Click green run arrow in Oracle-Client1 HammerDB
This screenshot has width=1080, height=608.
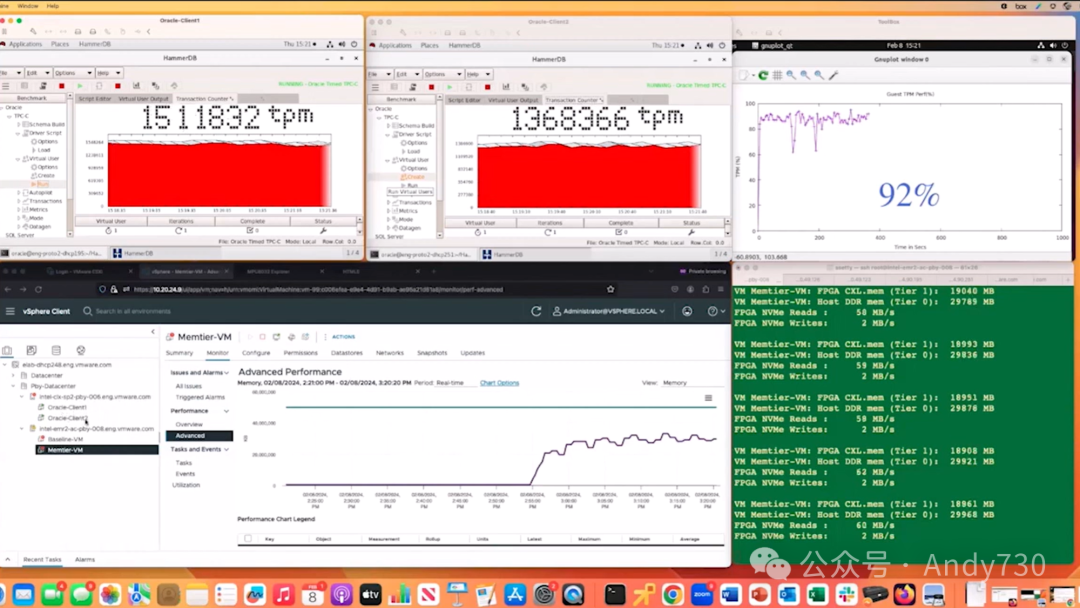(x=80, y=86)
